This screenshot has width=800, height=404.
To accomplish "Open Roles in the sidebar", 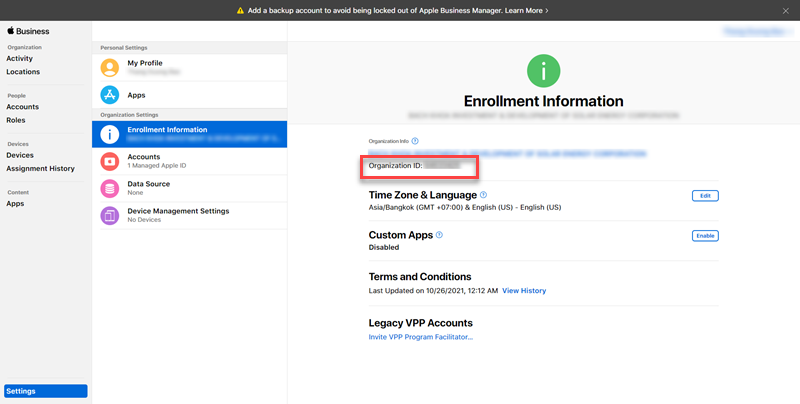I will coord(16,120).
